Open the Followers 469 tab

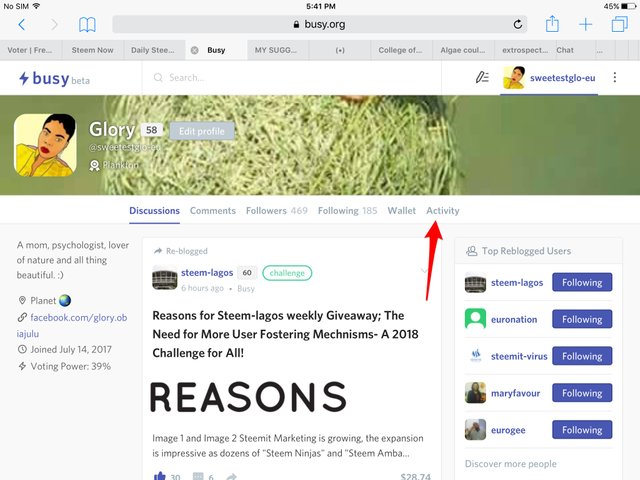[276, 211]
